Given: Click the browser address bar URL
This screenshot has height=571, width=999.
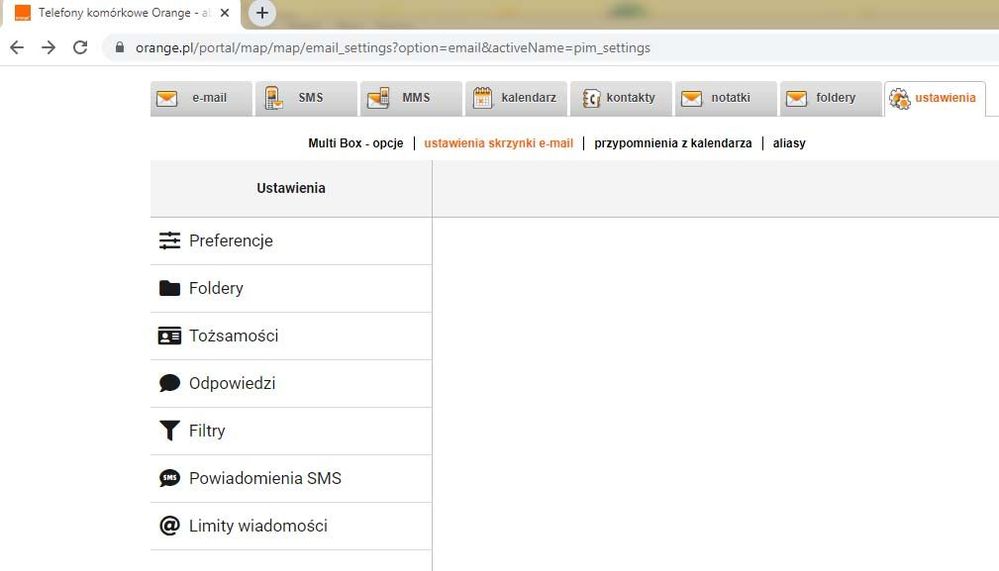Looking at the screenshot, I should (x=392, y=48).
